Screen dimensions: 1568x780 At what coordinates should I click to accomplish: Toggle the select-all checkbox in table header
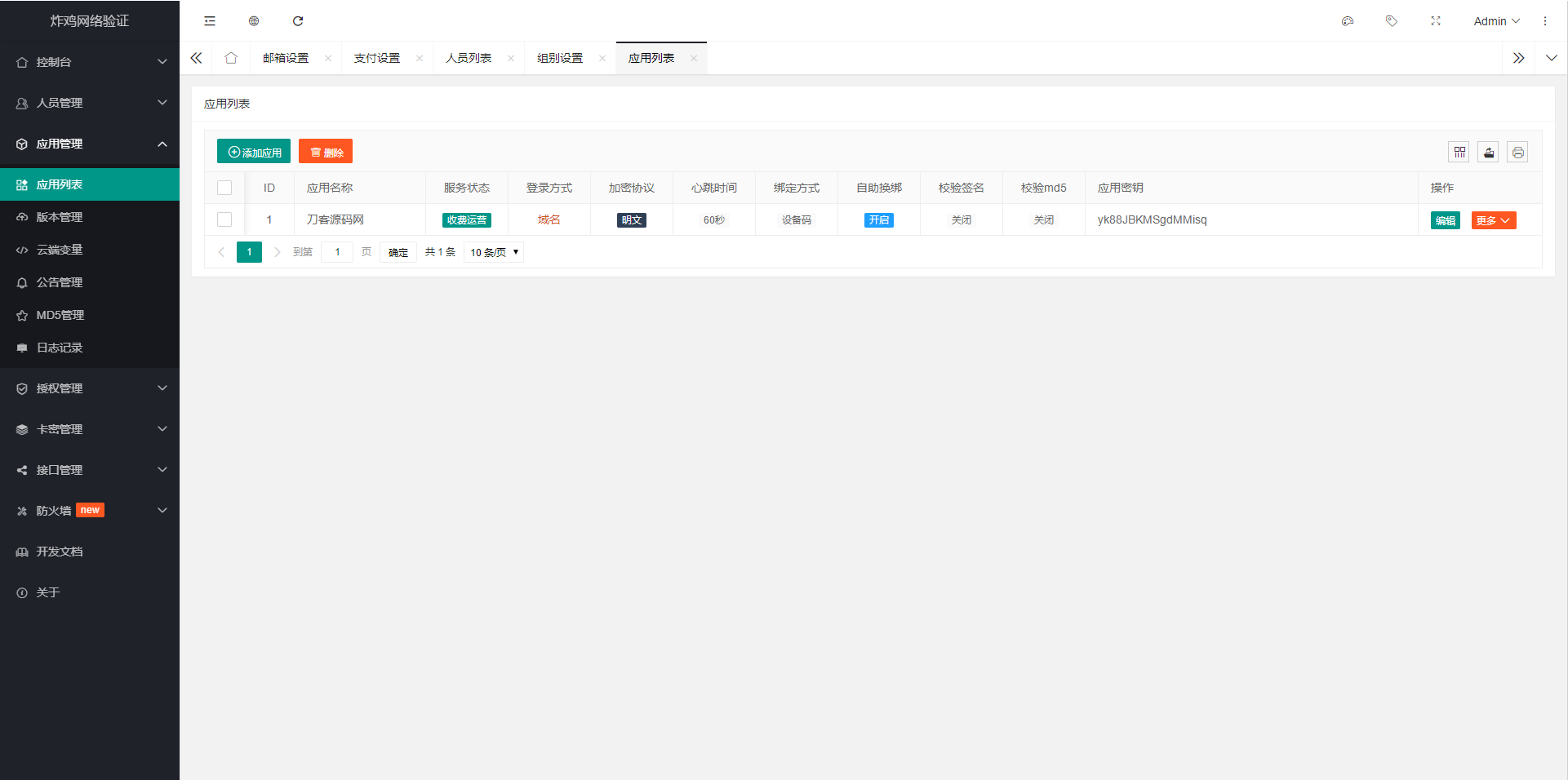(x=225, y=187)
